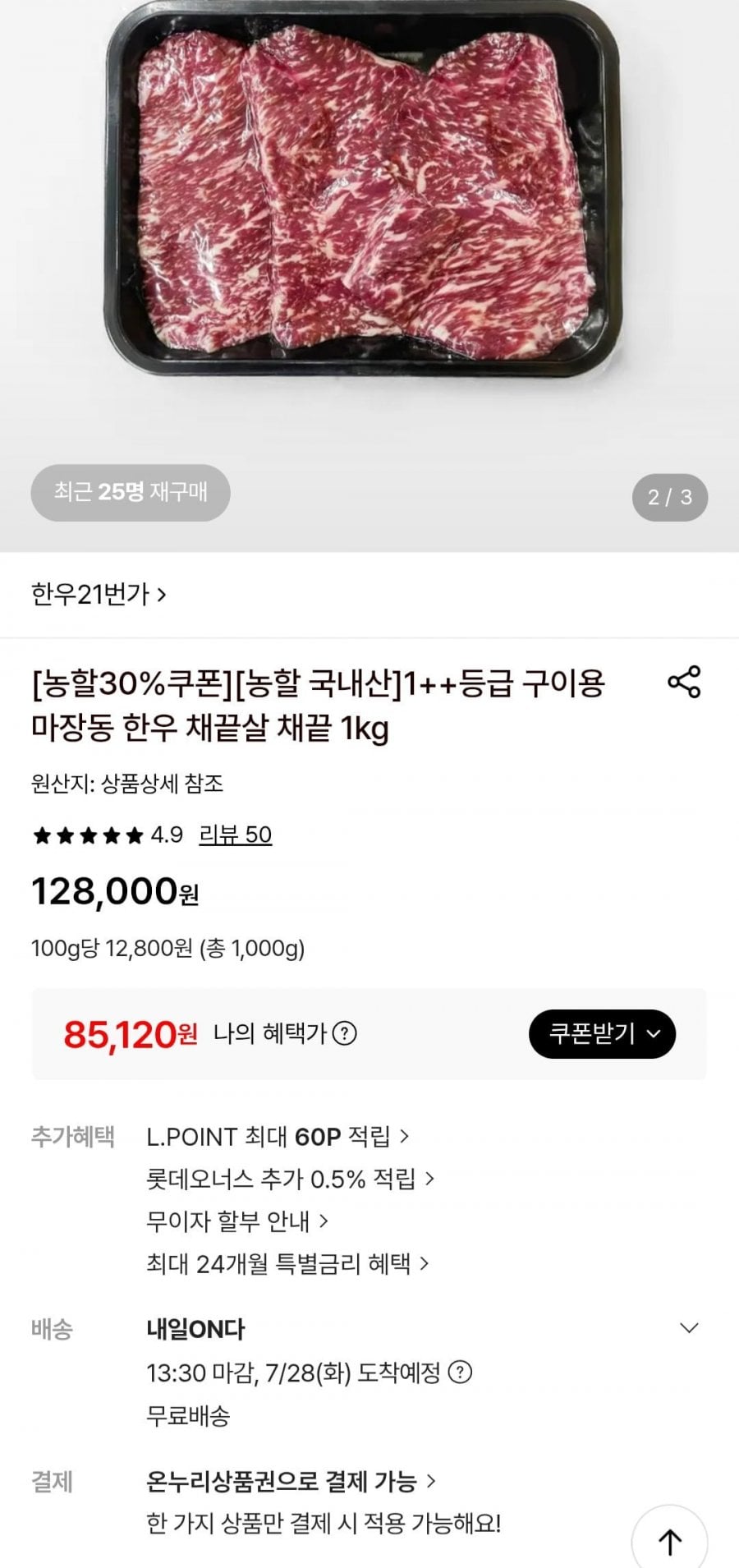Open 최대 24개월 특별금리 혜택 details

click(287, 1263)
